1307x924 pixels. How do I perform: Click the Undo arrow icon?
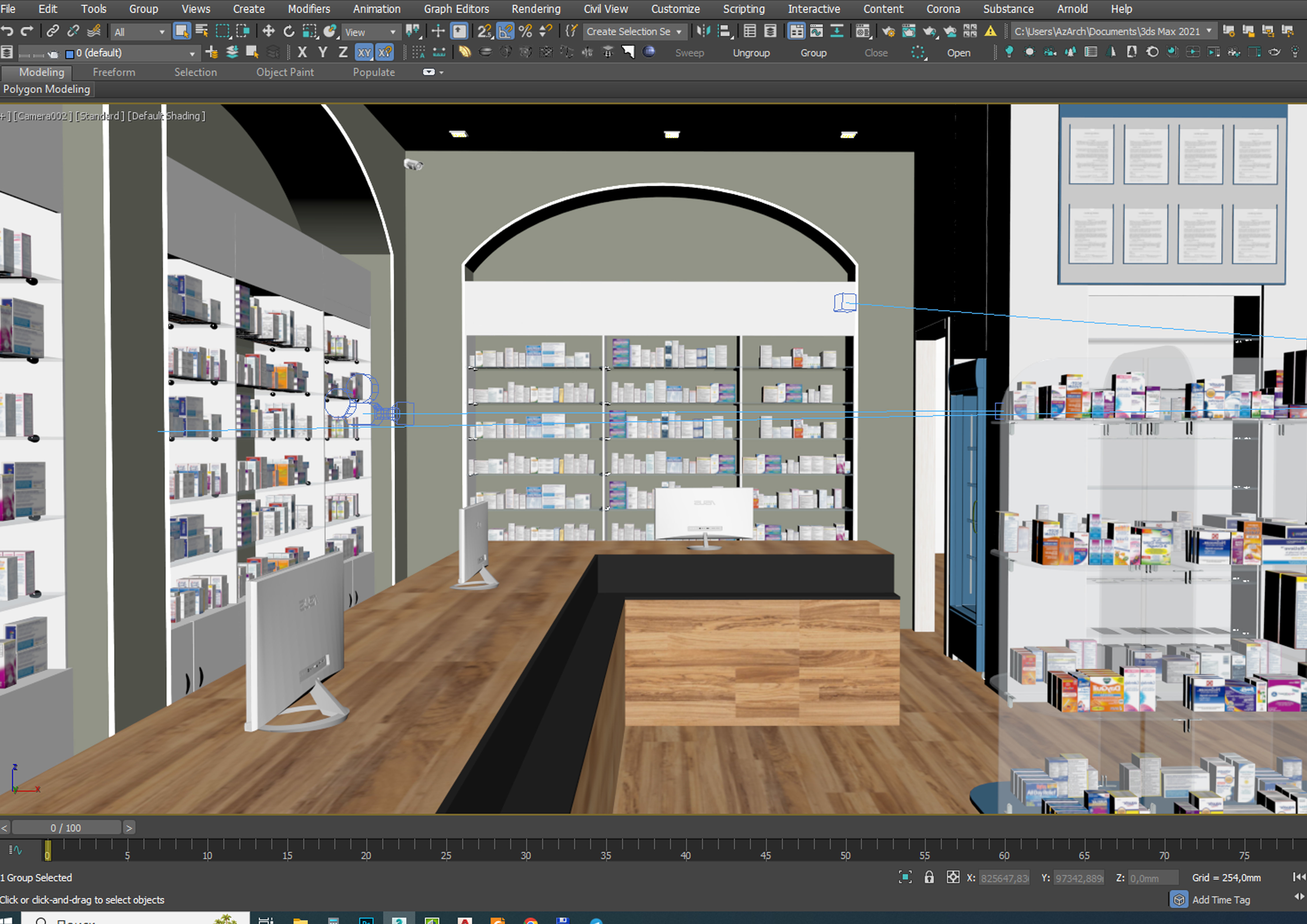click(x=7, y=31)
